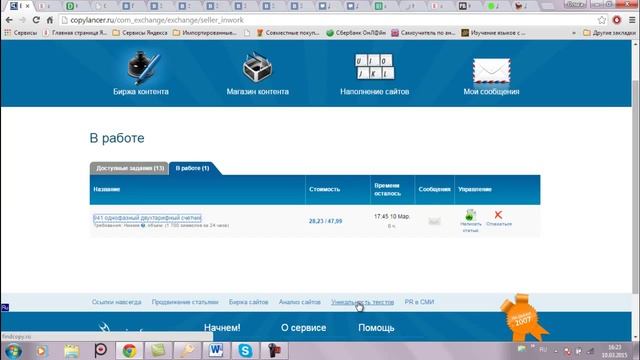The image size is (640, 360).
Task: Click the RU language indicator in tray
Action: [x=543, y=350]
